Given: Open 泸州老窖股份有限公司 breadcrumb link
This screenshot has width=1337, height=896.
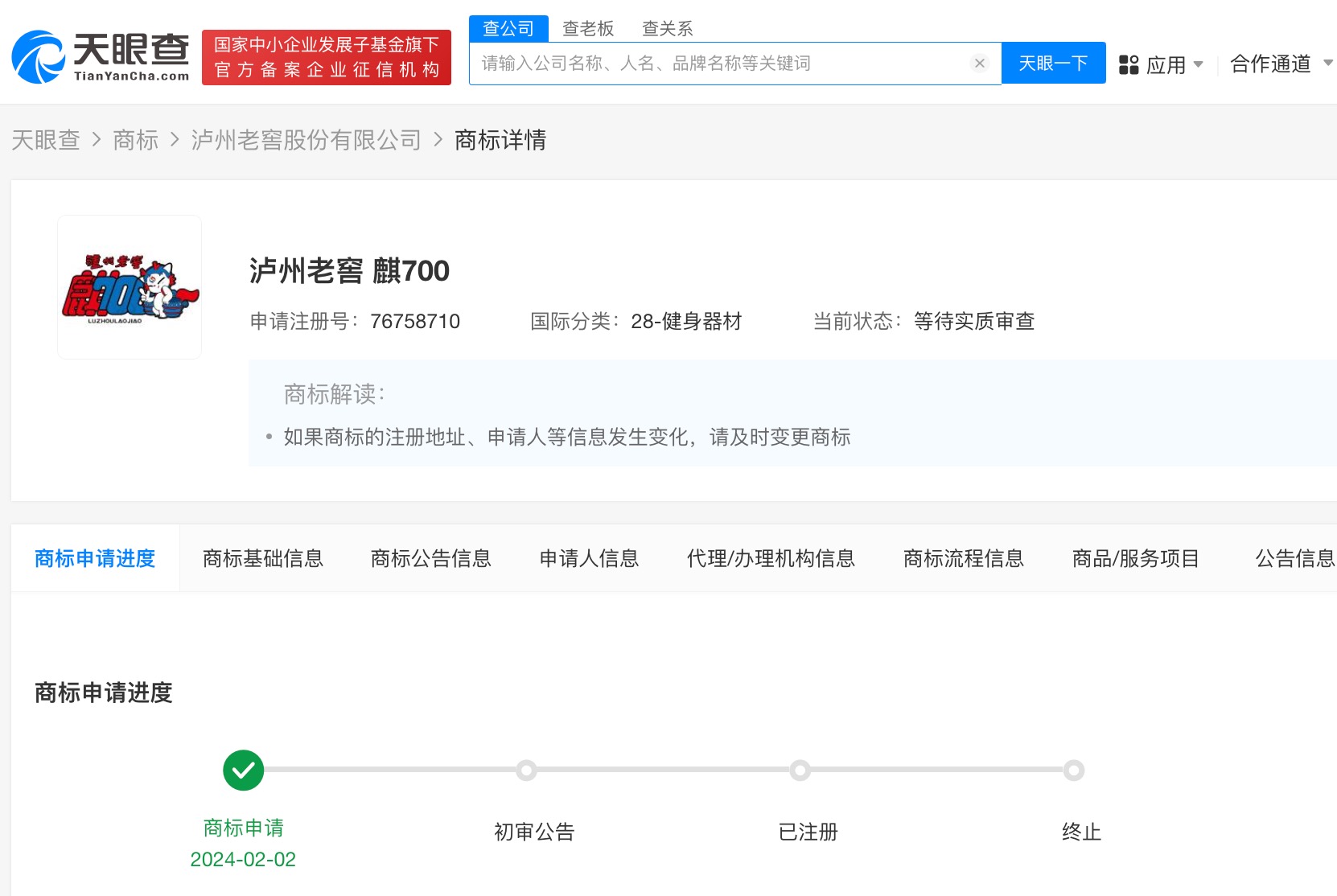Looking at the screenshot, I should (x=306, y=140).
